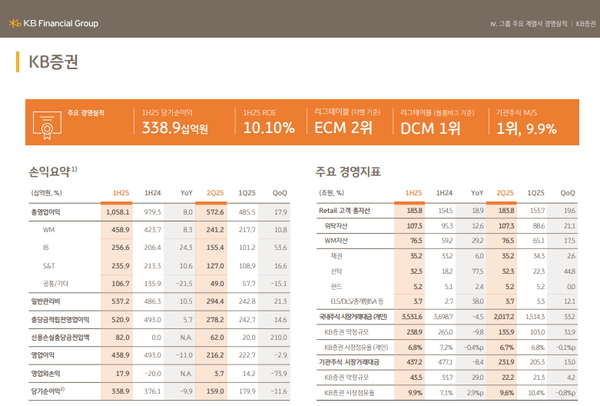Select 1H25 column header in 손익요약 table

pos(121,192)
